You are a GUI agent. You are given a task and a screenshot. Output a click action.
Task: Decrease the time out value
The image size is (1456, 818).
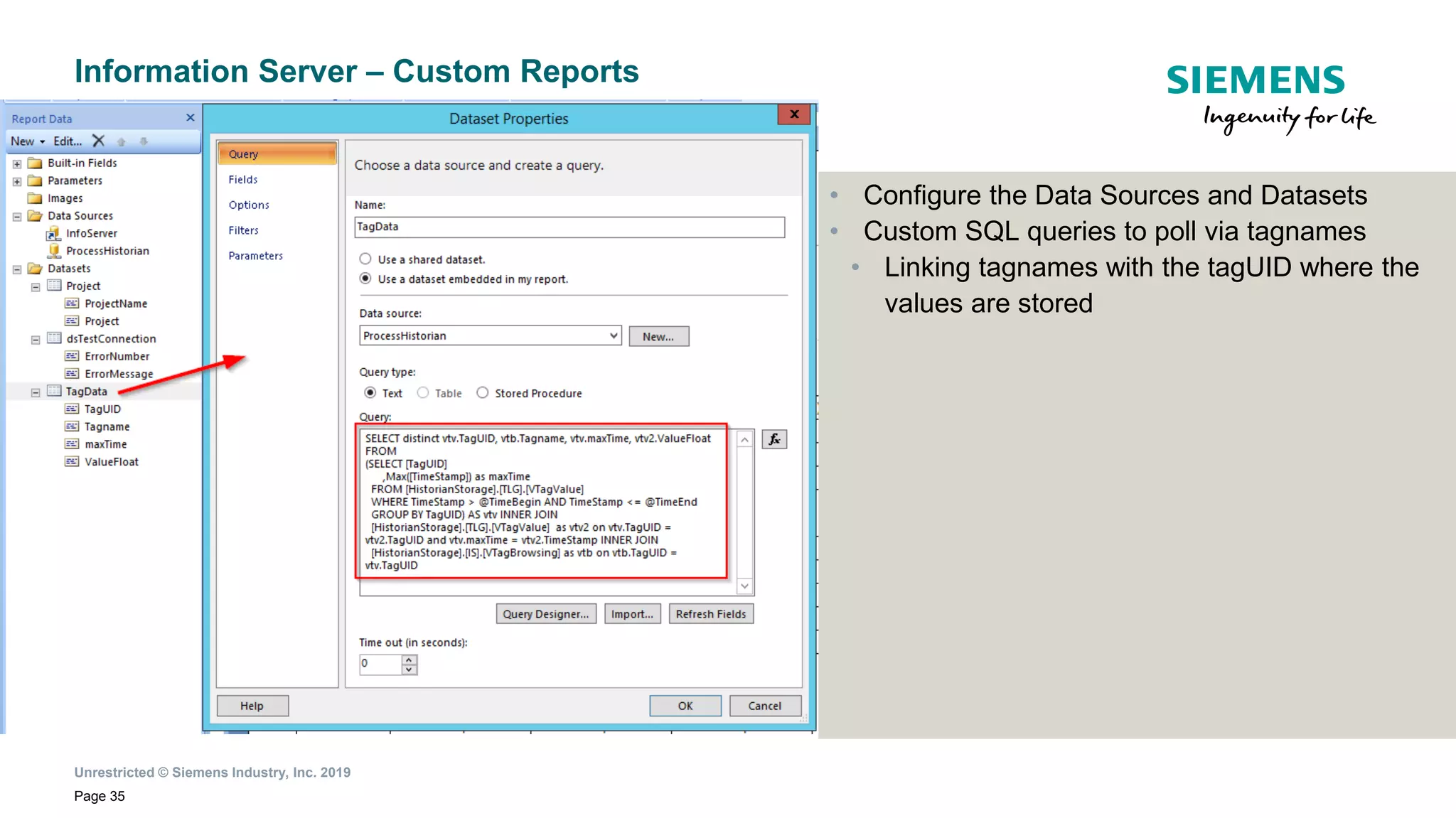click(x=409, y=669)
